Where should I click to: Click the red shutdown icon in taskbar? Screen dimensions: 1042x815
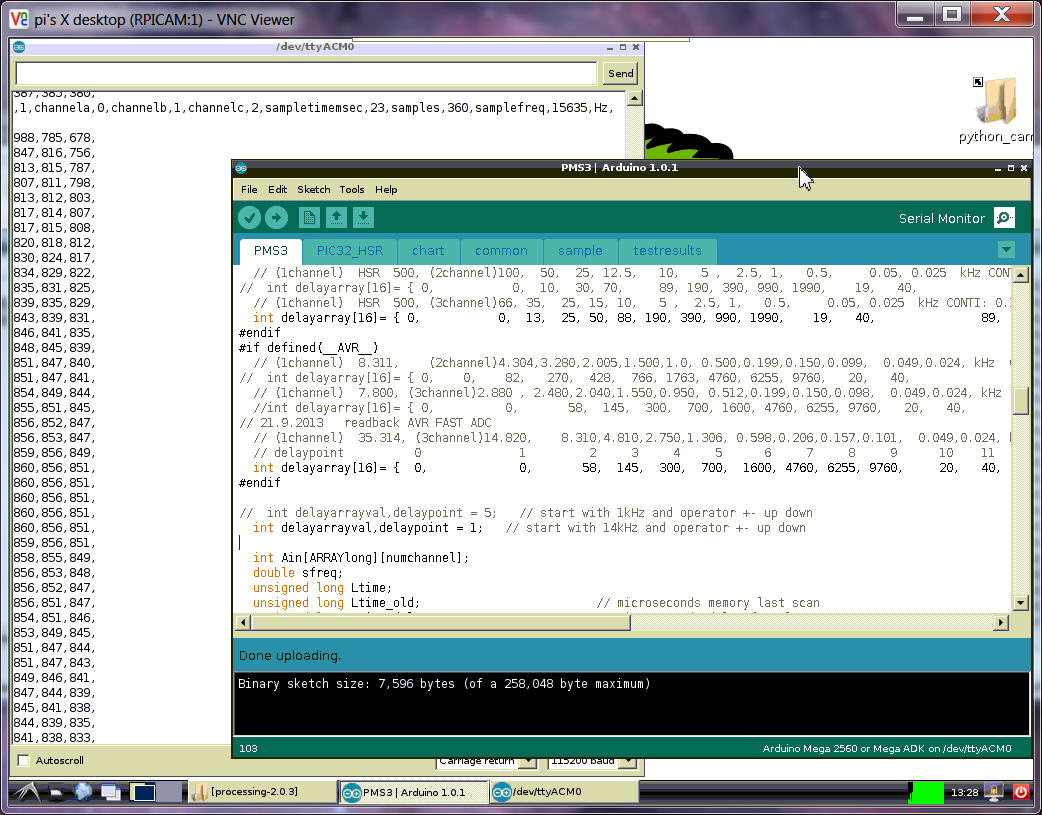tap(1021, 792)
